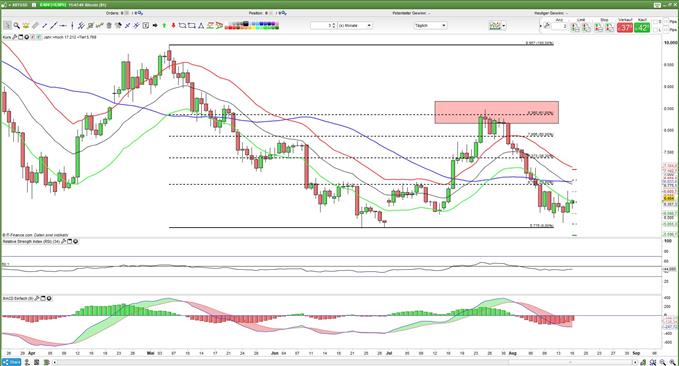
Task: Tick the L limit checkbox
Action: click(655, 29)
